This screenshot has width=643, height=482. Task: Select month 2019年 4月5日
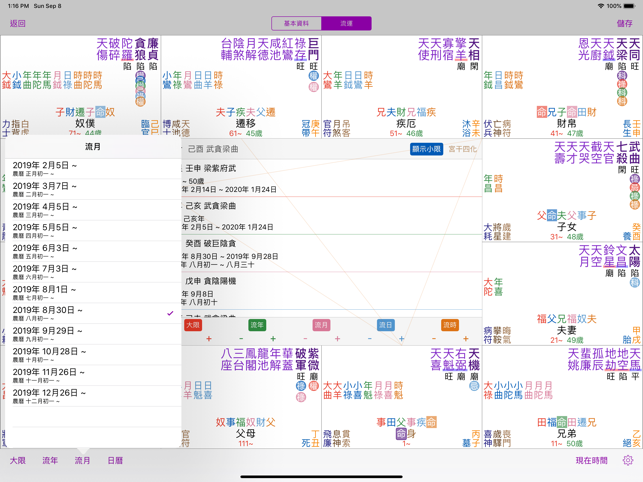tap(93, 210)
